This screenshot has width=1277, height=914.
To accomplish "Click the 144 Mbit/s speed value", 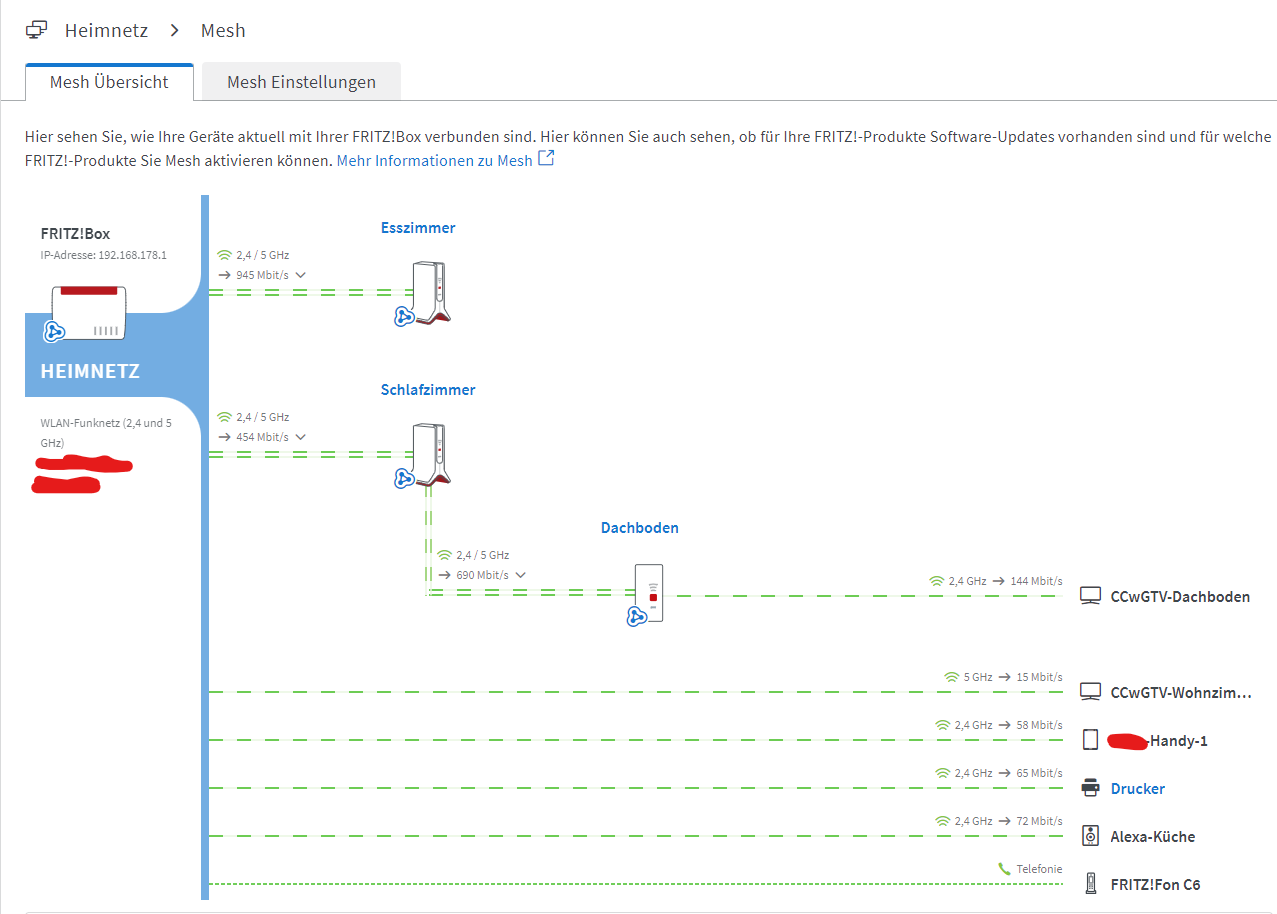I will [1037, 581].
